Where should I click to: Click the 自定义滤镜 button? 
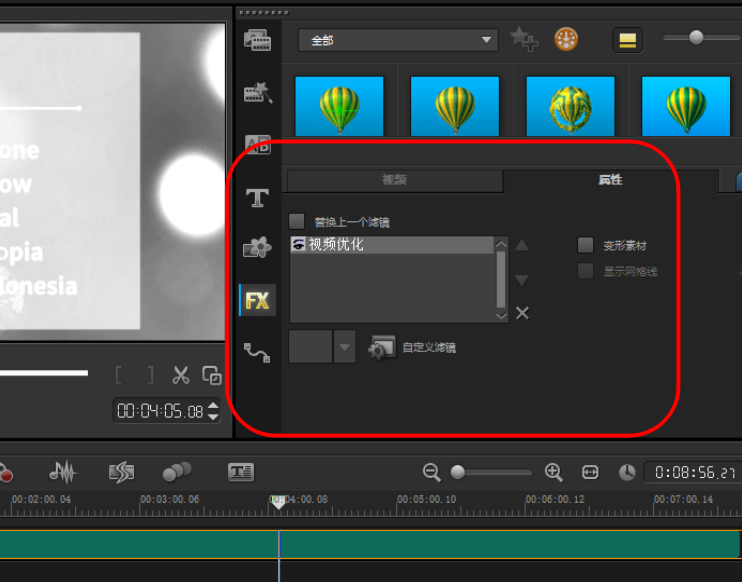(412, 348)
